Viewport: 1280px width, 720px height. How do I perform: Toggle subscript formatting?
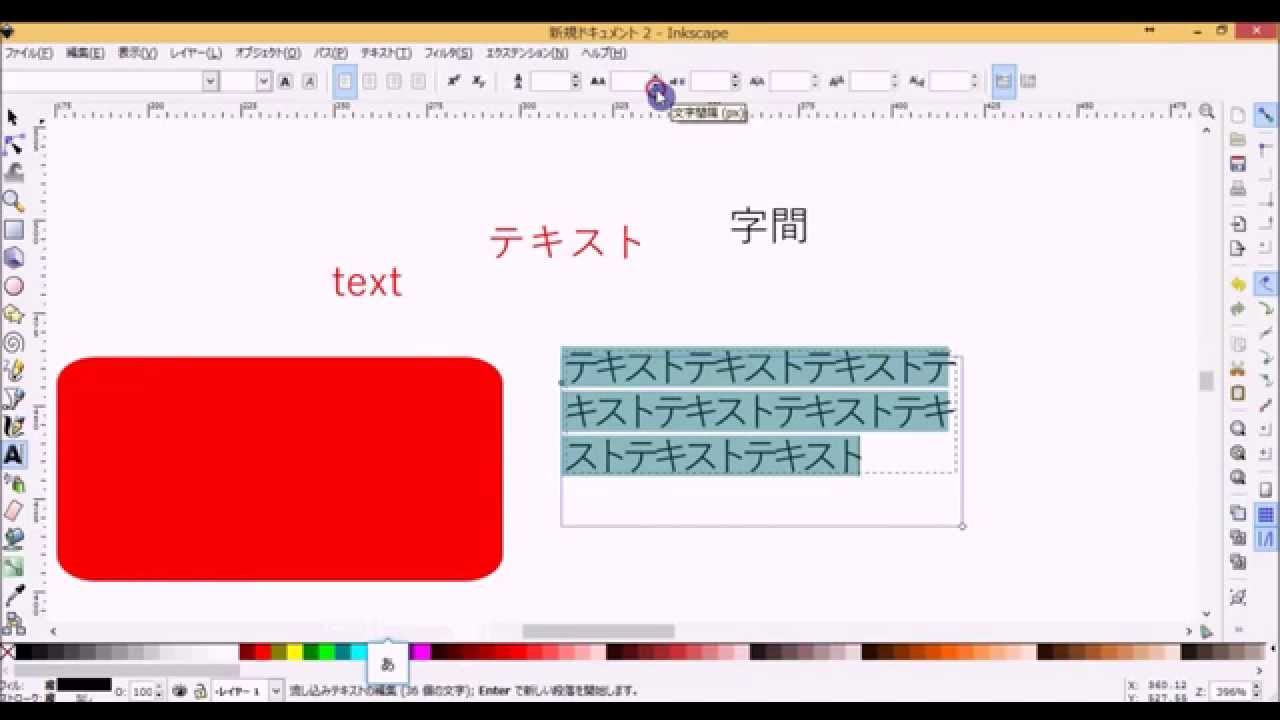[x=479, y=82]
